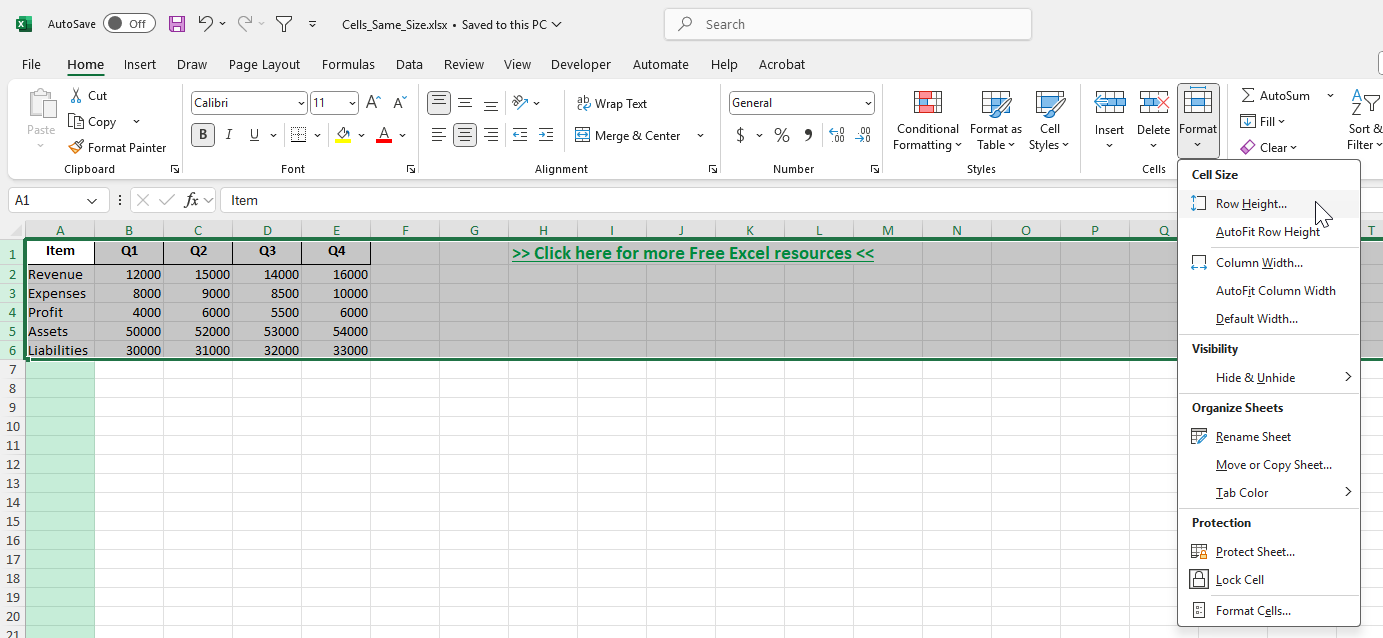Screen dimensions: 1383x638
Task: Toggle Italic formatting
Action: coord(229,135)
